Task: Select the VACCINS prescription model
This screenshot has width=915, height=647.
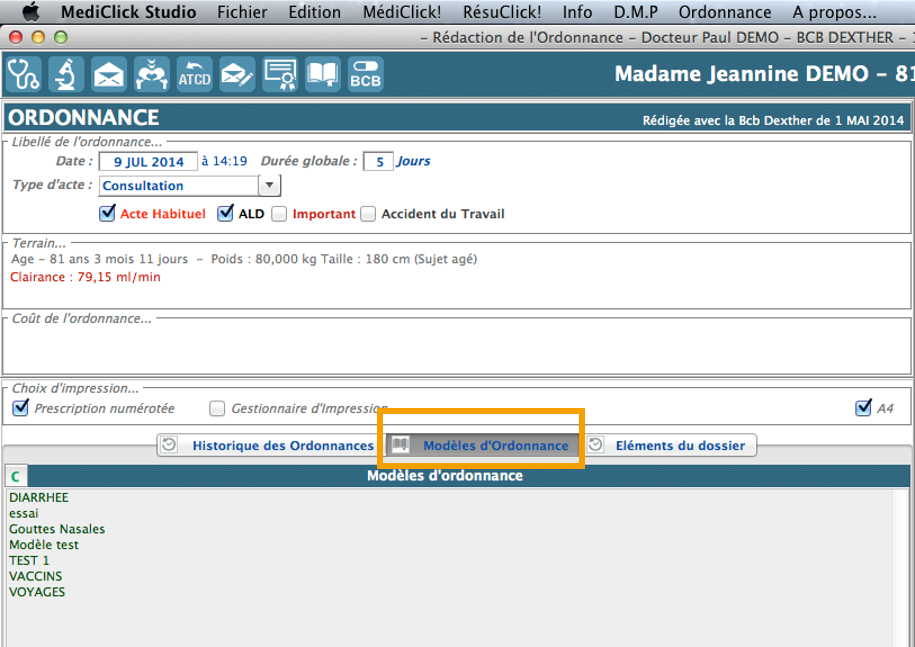Action: tap(35, 576)
